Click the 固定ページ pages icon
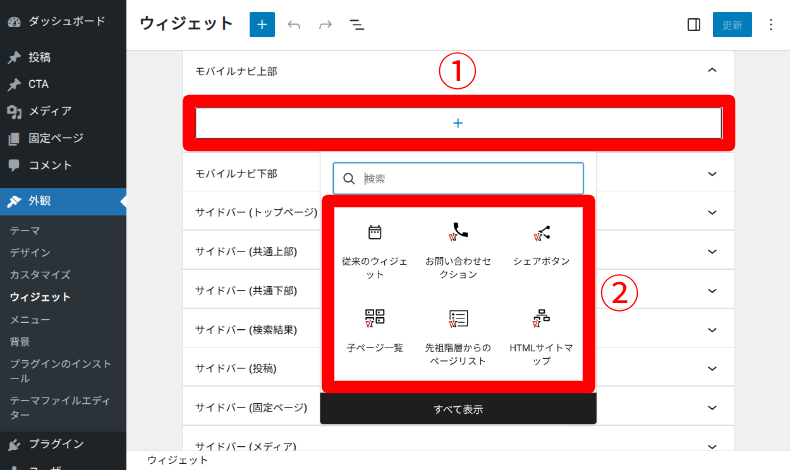Screen dimensions: 790x470 pyautogui.click(x=14, y=139)
